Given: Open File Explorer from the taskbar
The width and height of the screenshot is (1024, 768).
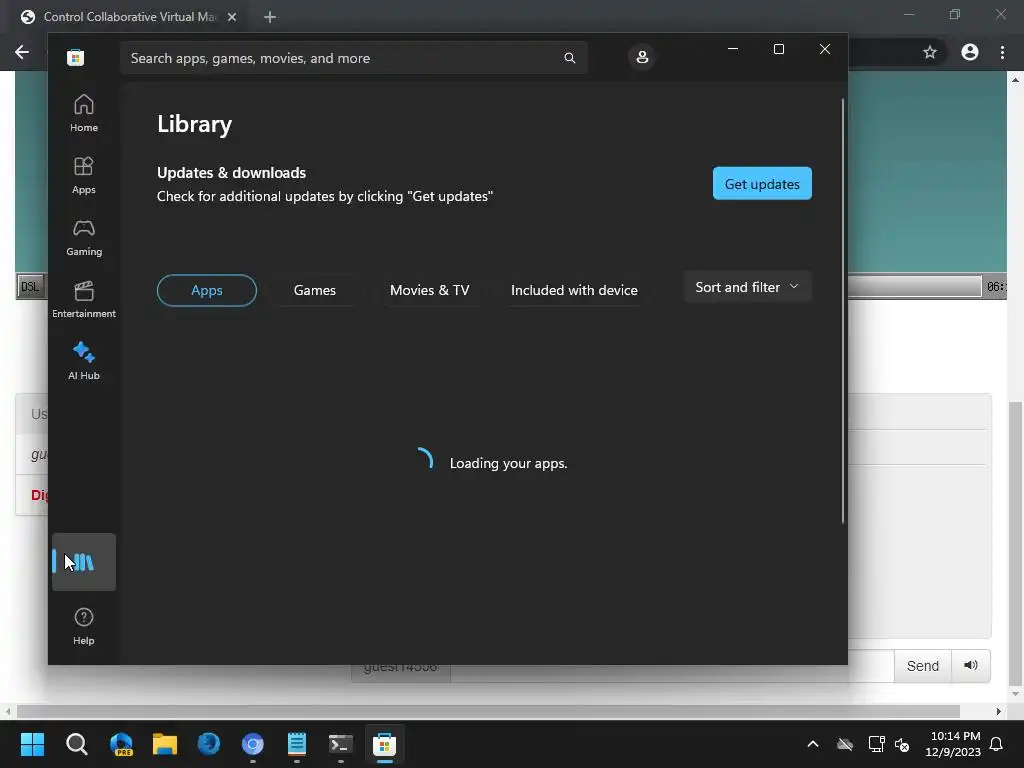Looking at the screenshot, I should click(x=165, y=744).
